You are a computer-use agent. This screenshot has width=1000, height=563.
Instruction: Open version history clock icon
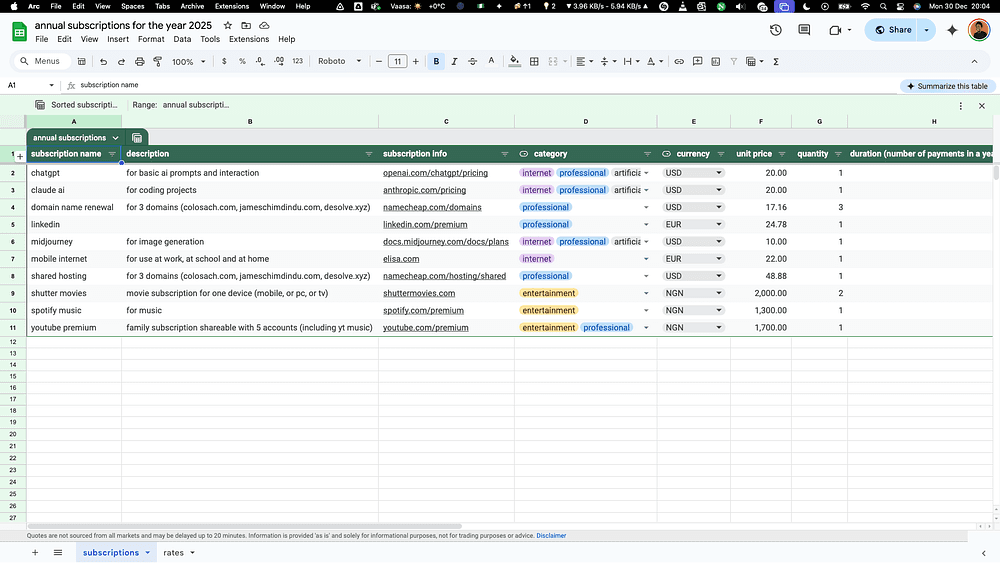click(776, 30)
